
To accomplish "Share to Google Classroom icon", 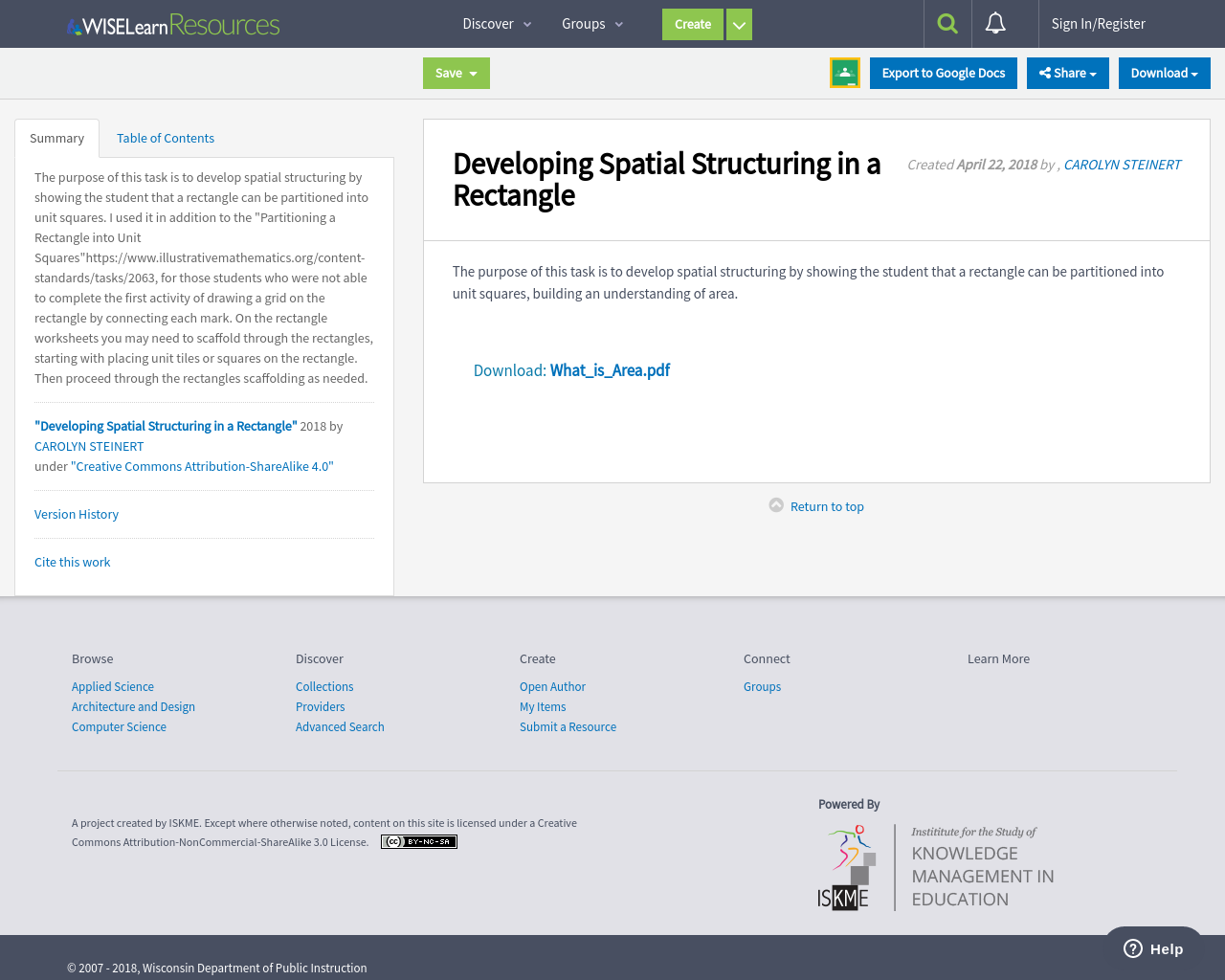I will 844,72.
